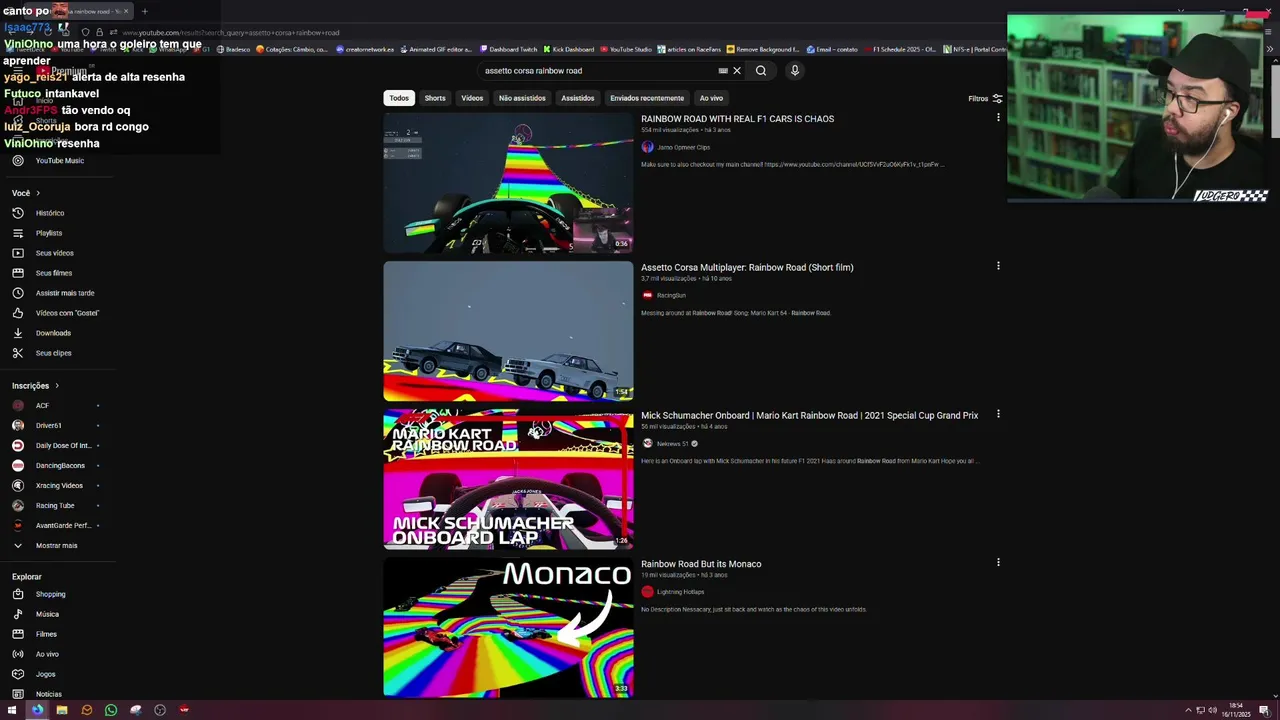Open notification center in system tray
The image size is (1280, 720).
(x=1264, y=710)
